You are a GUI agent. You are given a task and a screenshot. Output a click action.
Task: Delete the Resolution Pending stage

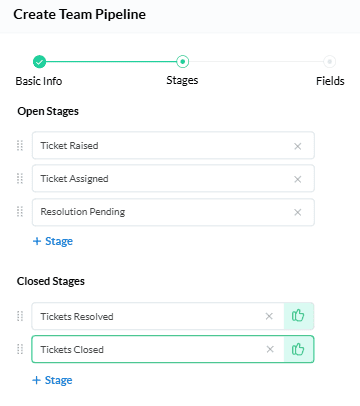pos(298,212)
